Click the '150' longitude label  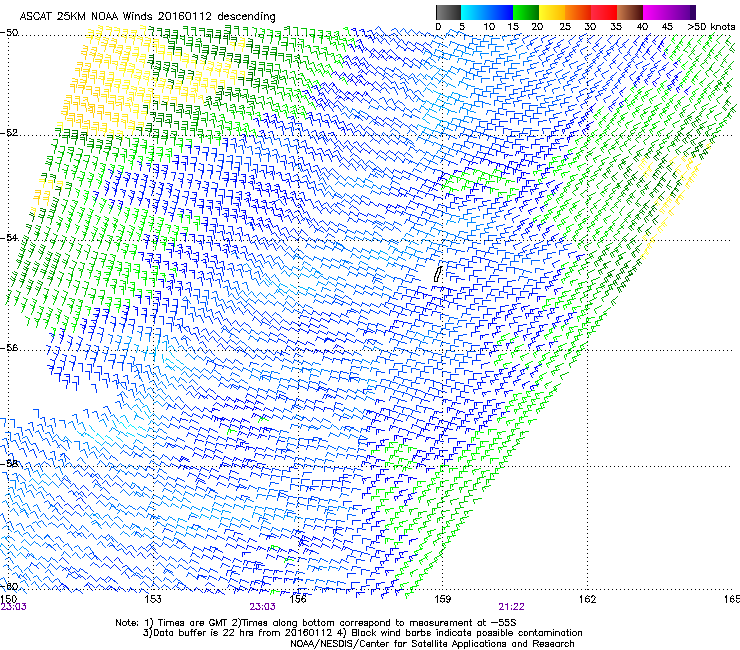[x=8, y=599]
